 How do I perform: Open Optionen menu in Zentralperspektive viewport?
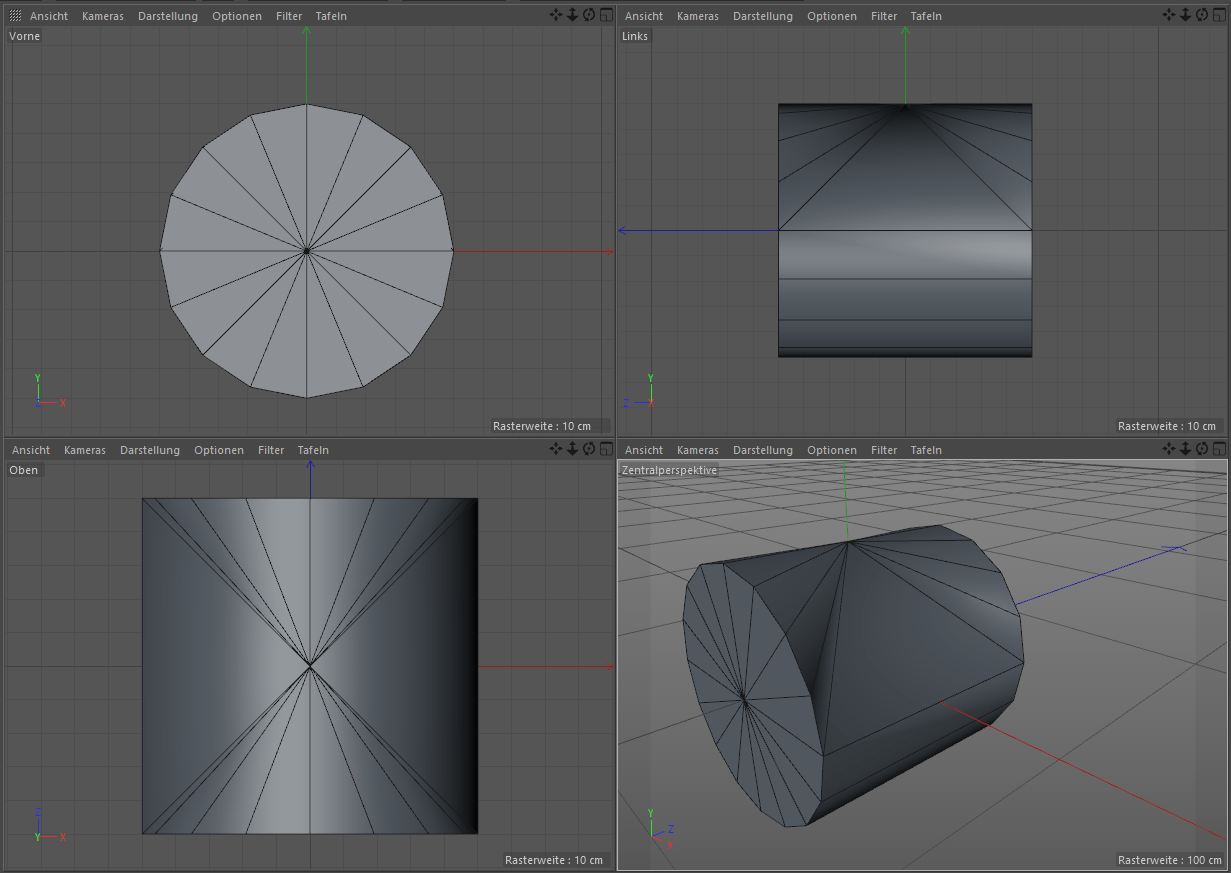[x=832, y=450]
